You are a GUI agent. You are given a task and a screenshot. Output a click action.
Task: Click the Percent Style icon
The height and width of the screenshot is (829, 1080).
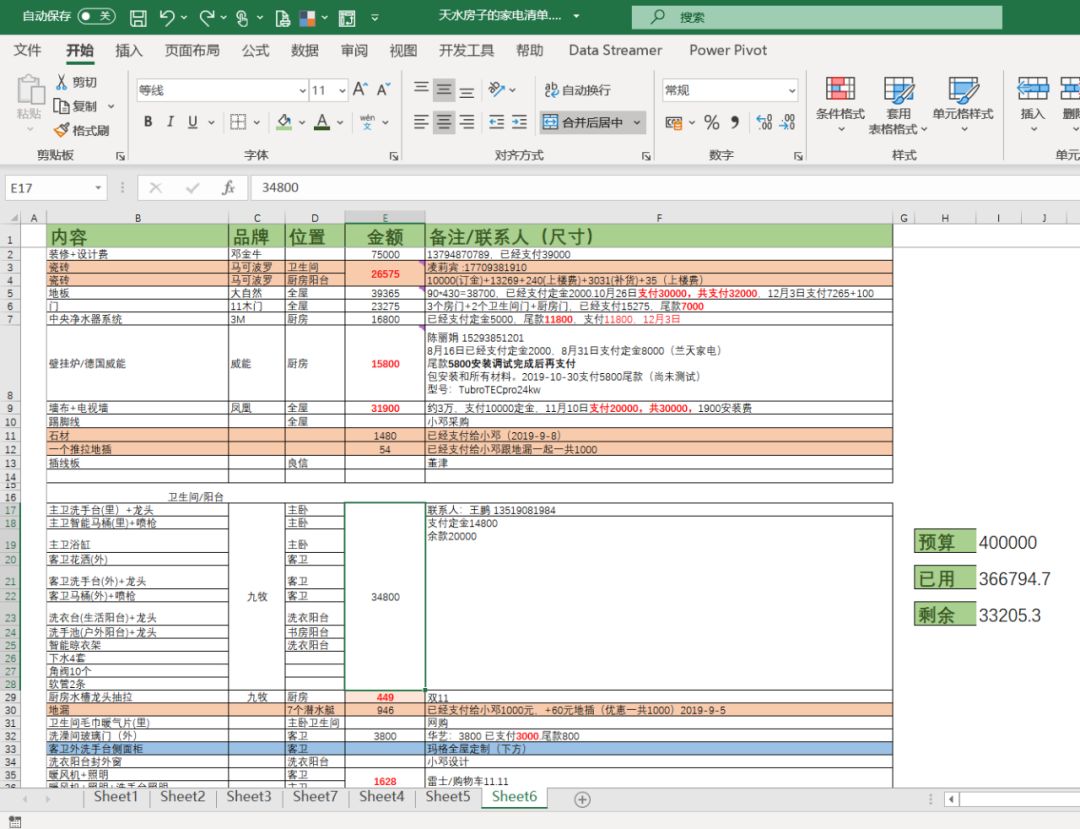712,123
